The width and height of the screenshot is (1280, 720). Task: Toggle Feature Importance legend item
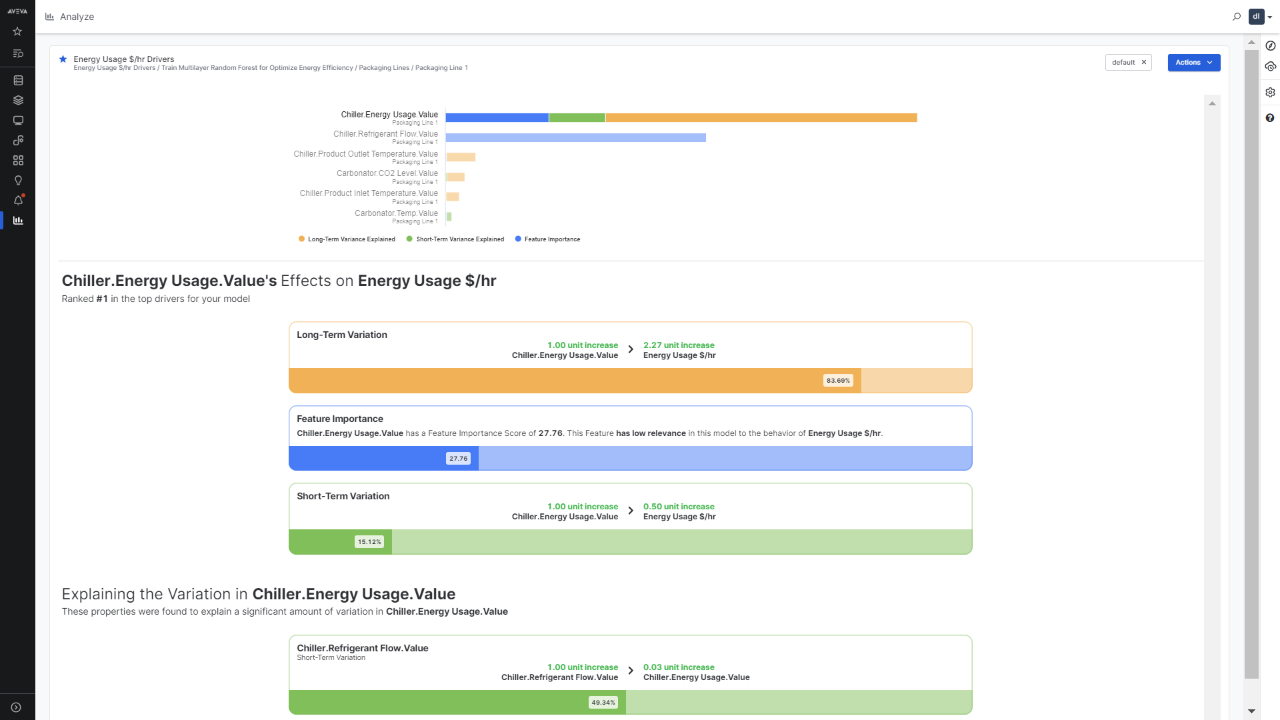coord(547,239)
